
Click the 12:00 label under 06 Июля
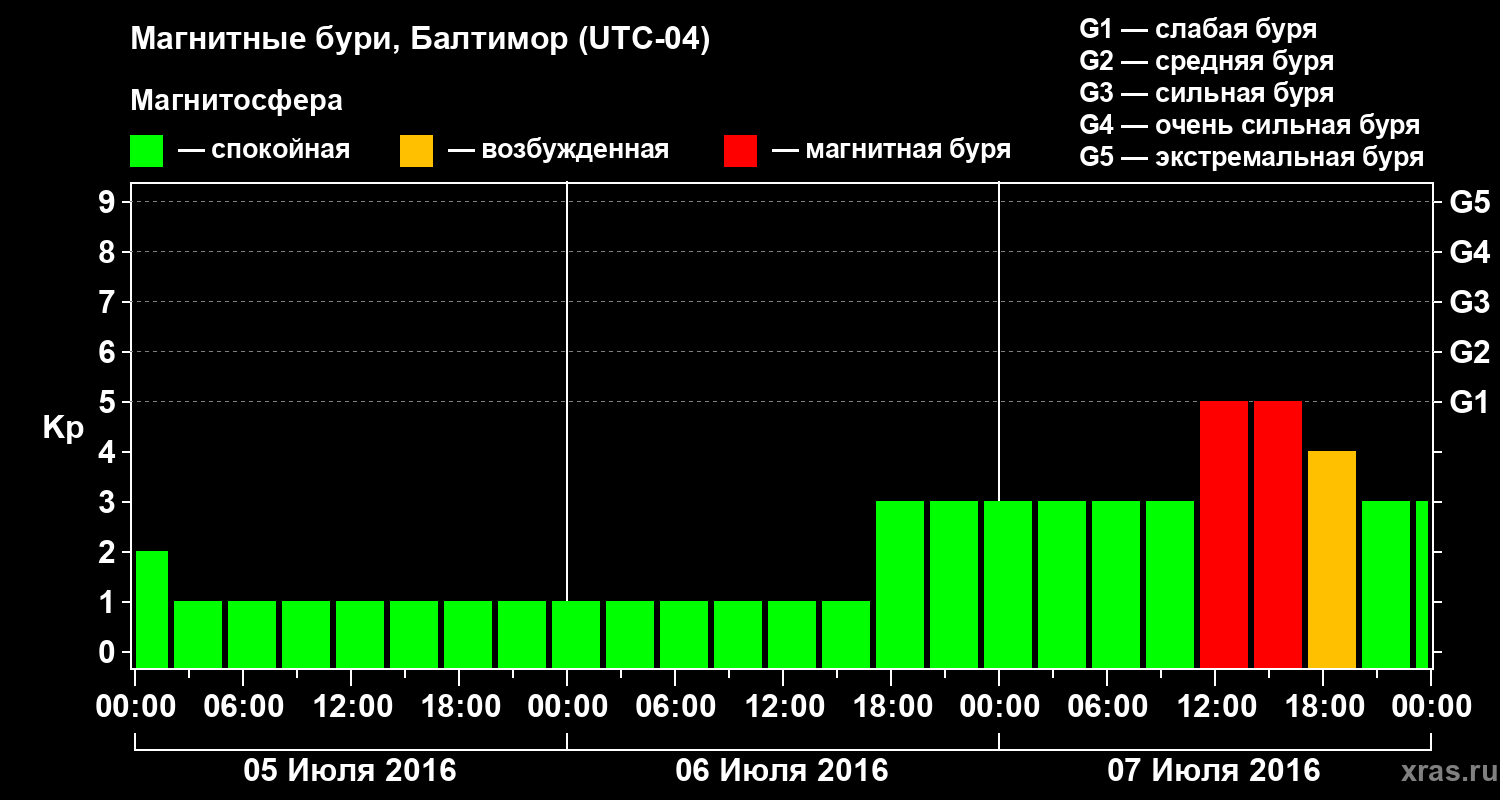click(783, 707)
